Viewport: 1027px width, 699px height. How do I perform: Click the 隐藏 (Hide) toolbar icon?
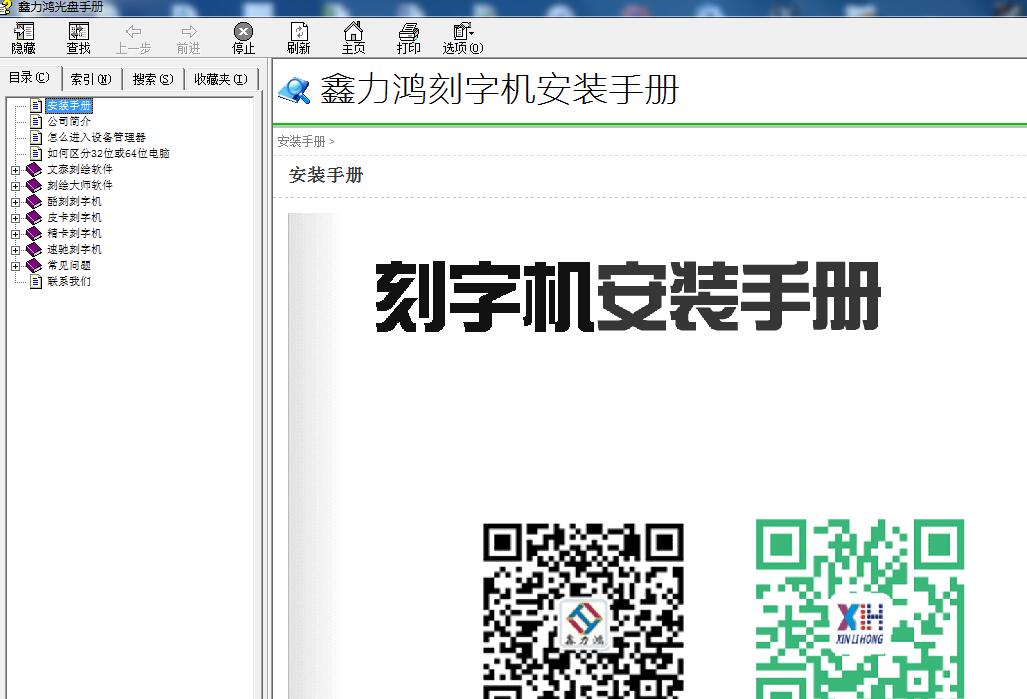pos(23,38)
